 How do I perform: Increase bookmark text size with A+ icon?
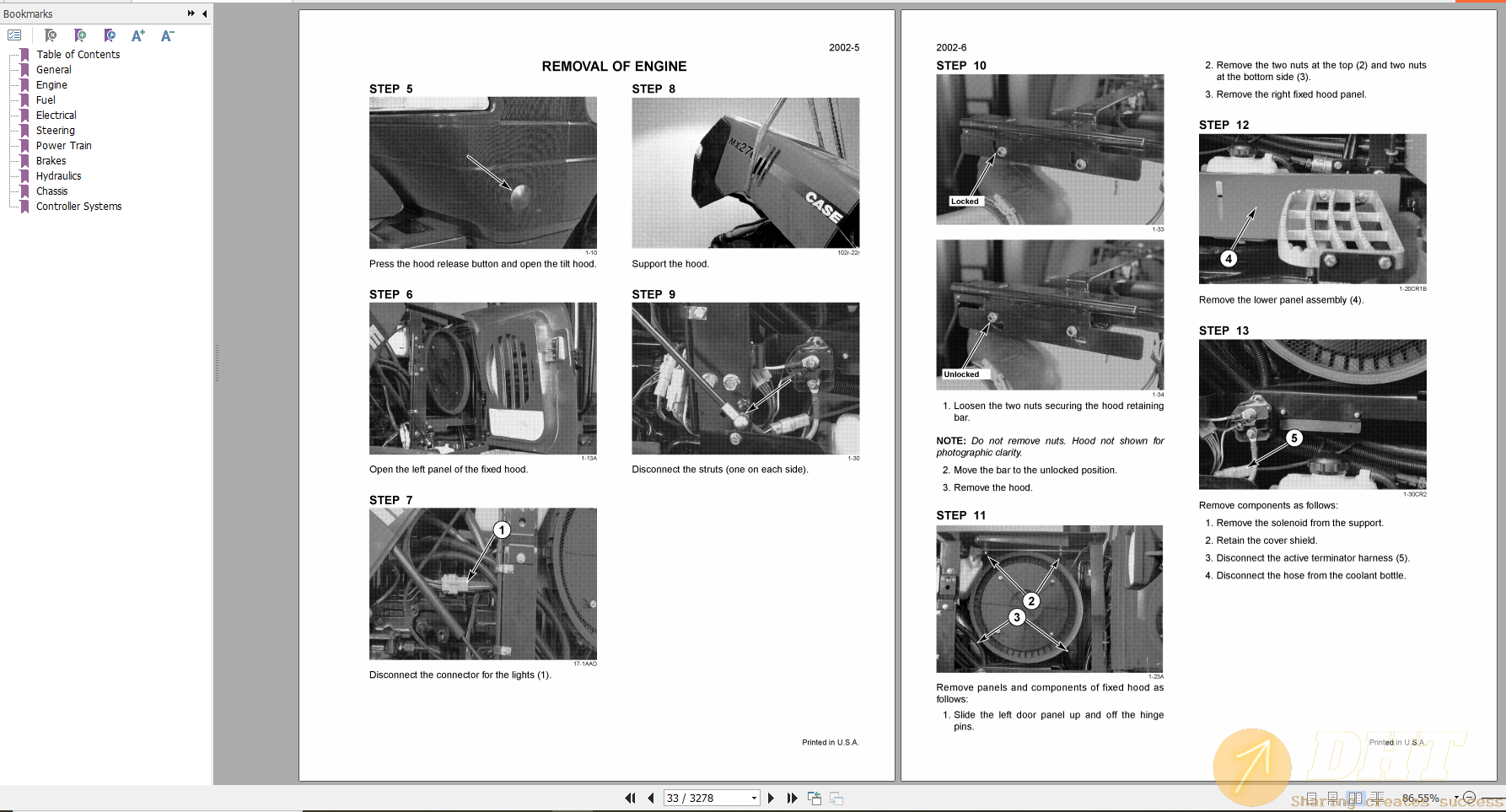tap(137, 35)
